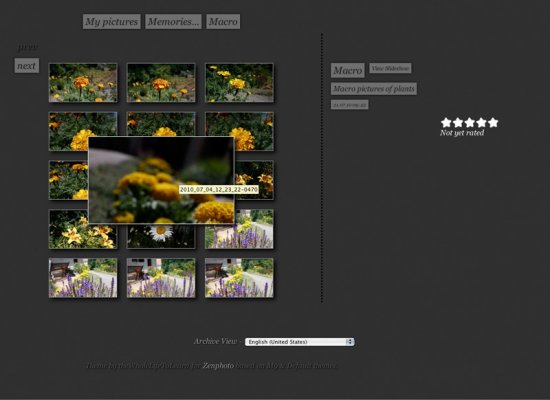The height and width of the screenshot is (400, 550).
Task: Go to My pictures breadcrumb
Action: (x=112, y=22)
